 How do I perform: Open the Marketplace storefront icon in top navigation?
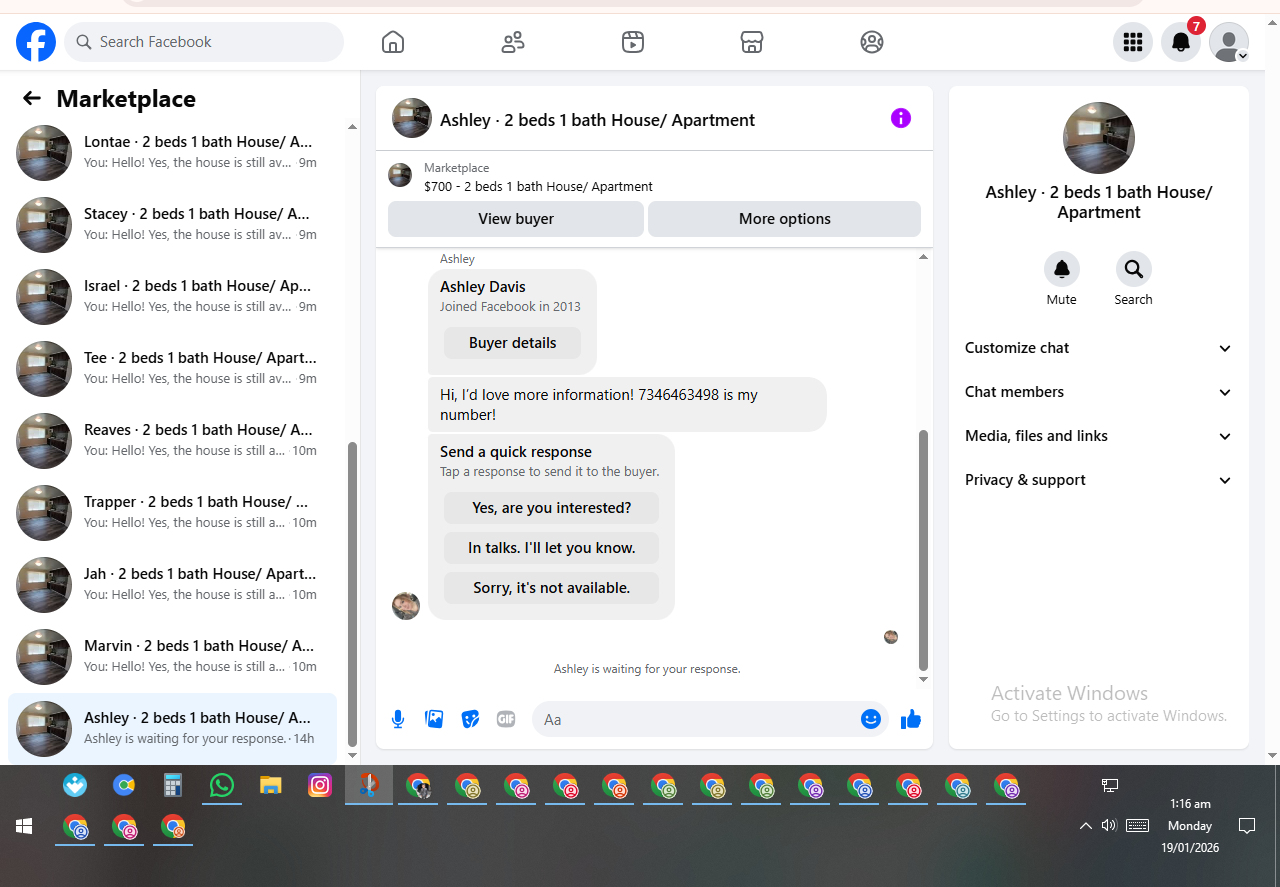(x=752, y=42)
